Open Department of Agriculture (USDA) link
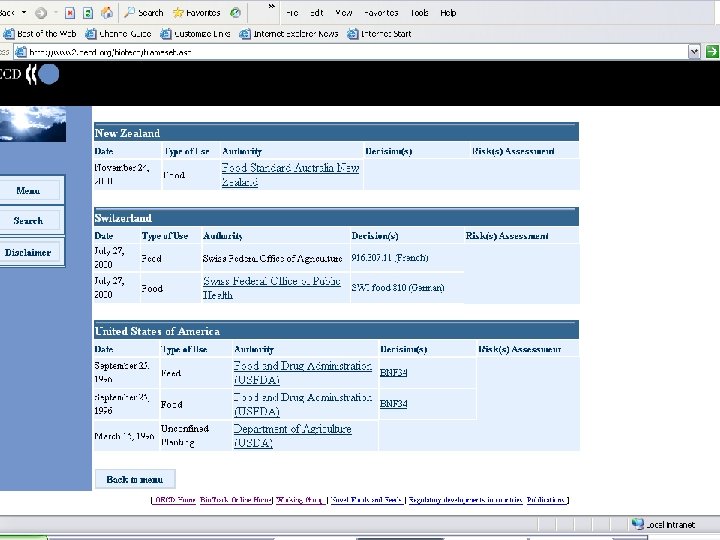720x540 pixels. click(292, 435)
